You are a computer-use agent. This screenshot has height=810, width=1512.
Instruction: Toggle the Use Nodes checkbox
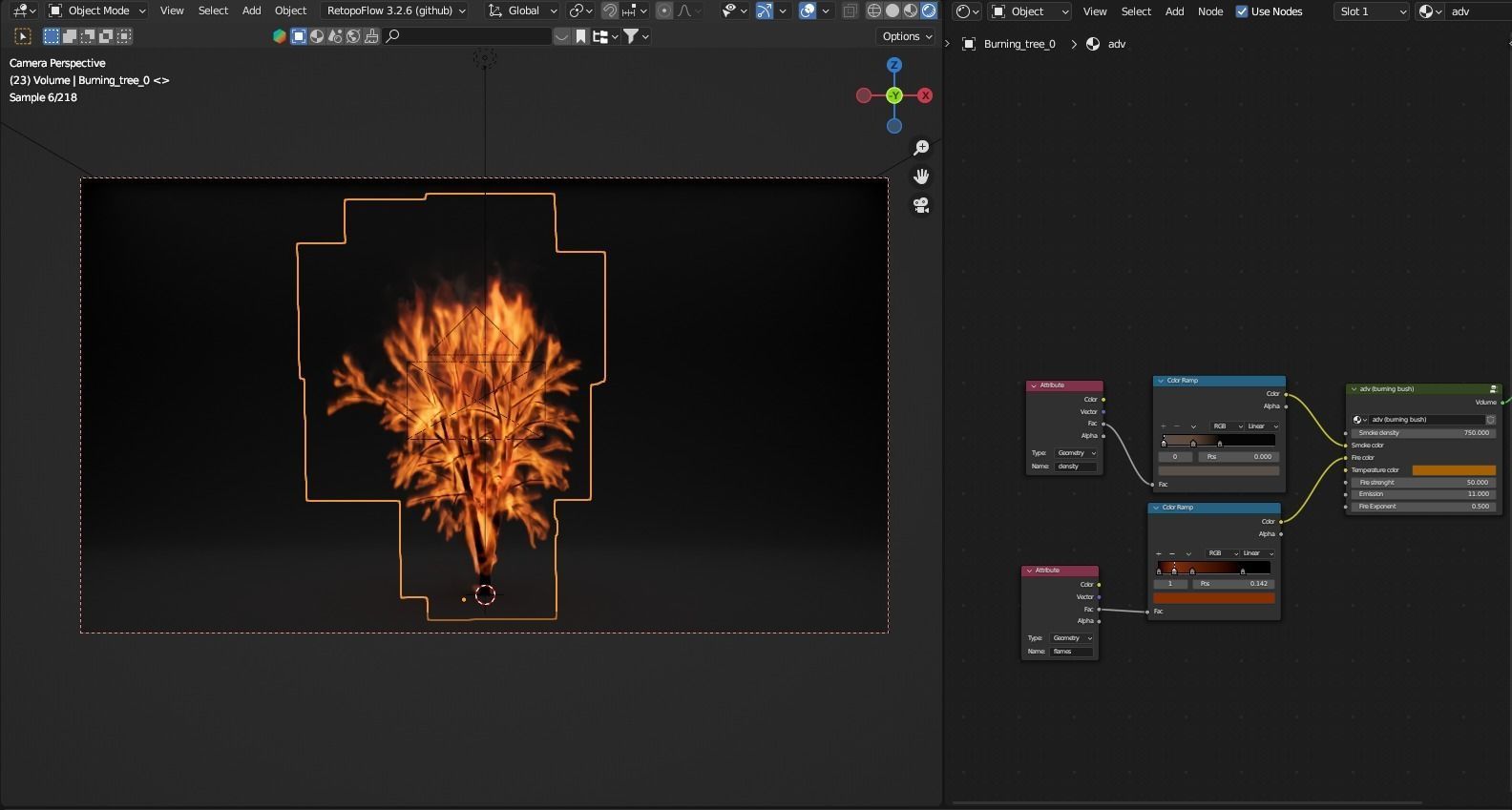(x=1242, y=11)
